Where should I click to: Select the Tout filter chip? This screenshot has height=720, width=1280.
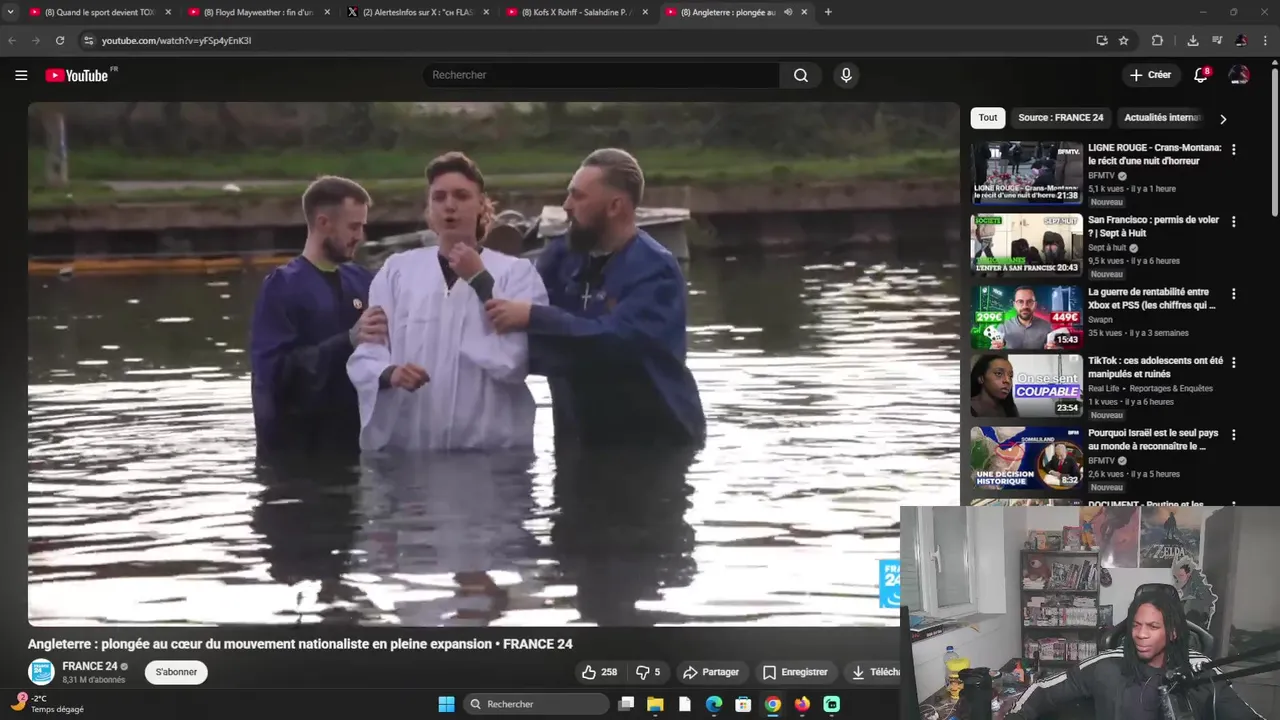988,118
